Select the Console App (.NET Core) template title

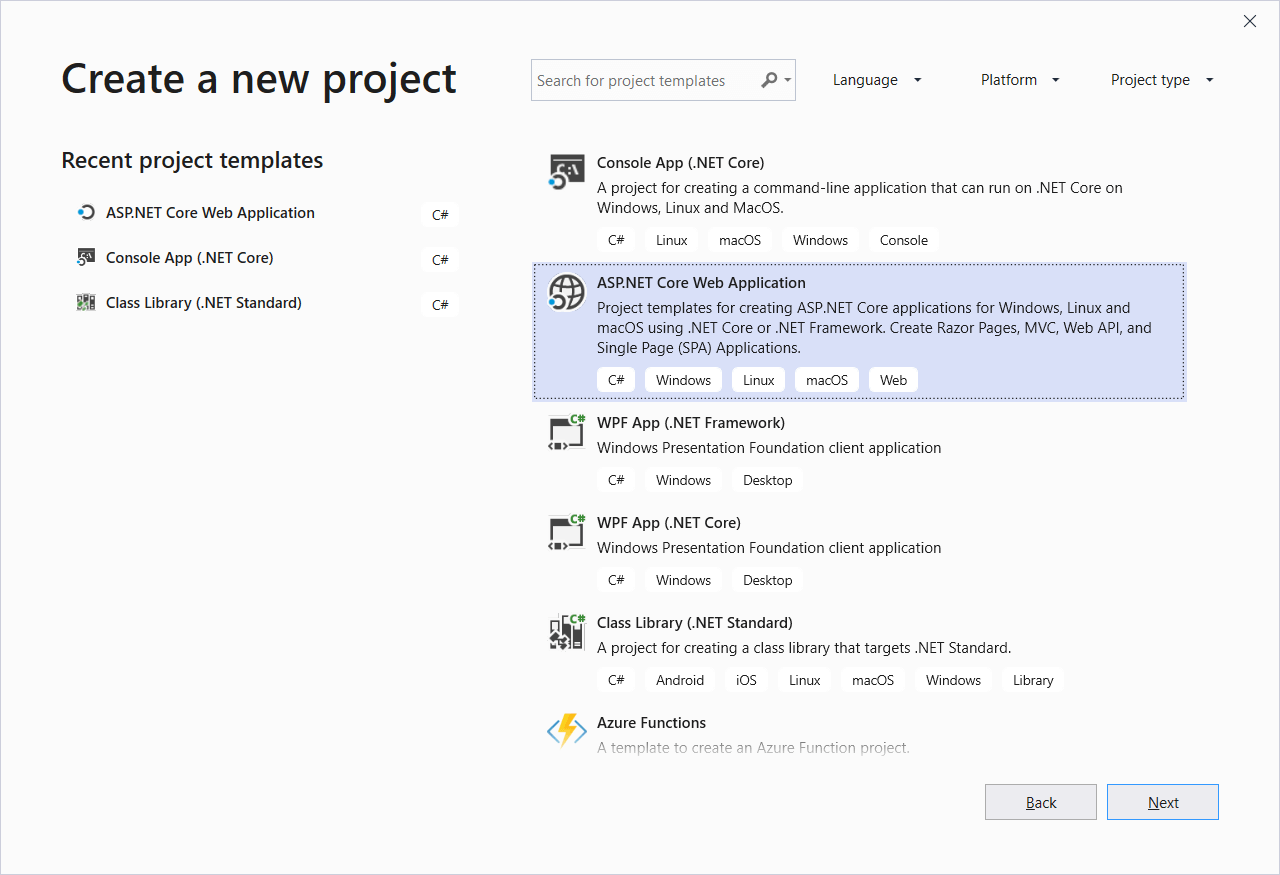point(680,162)
